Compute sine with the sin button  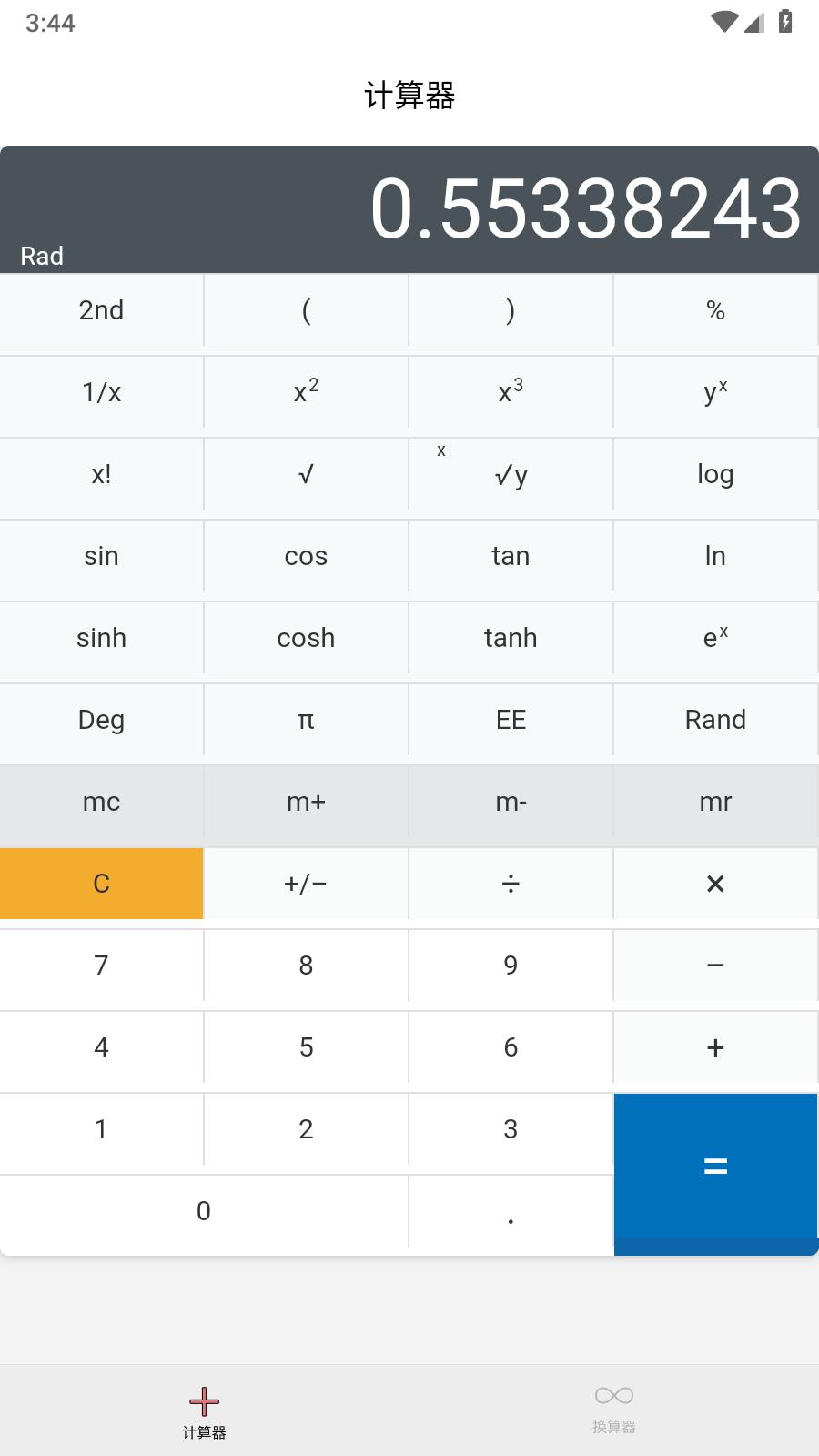(101, 556)
